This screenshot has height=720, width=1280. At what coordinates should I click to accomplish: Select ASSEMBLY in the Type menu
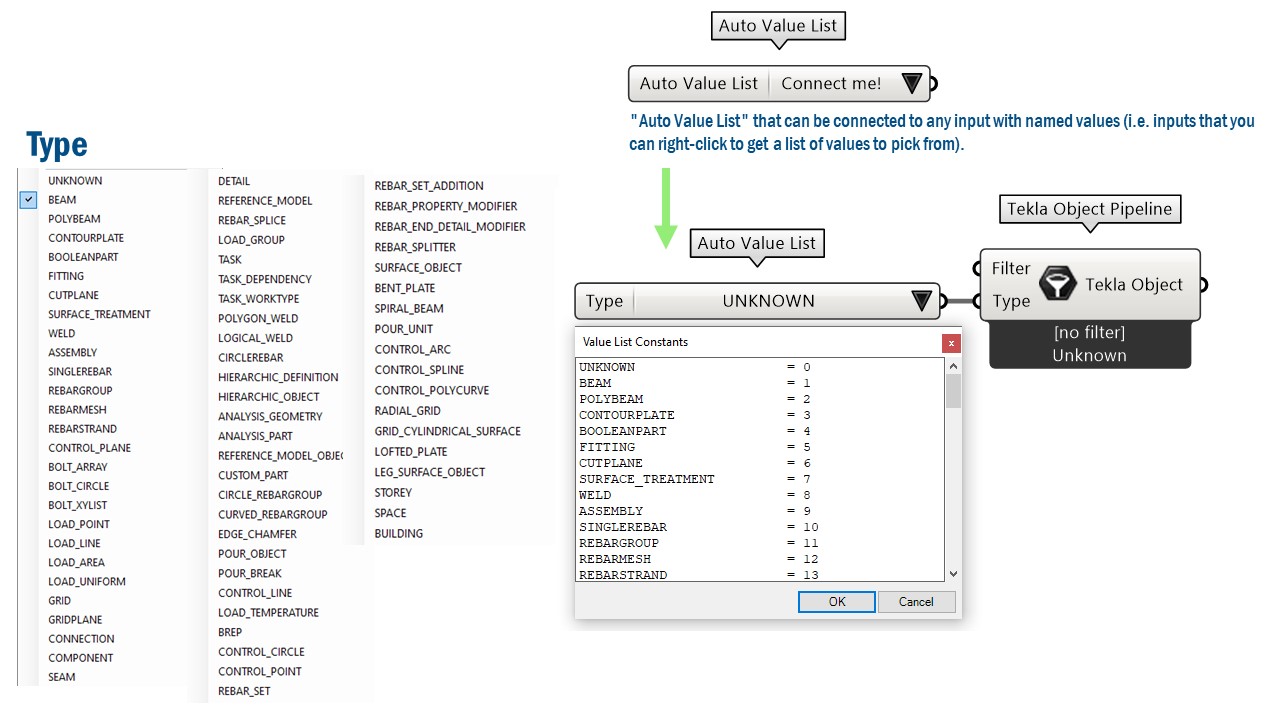click(73, 352)
